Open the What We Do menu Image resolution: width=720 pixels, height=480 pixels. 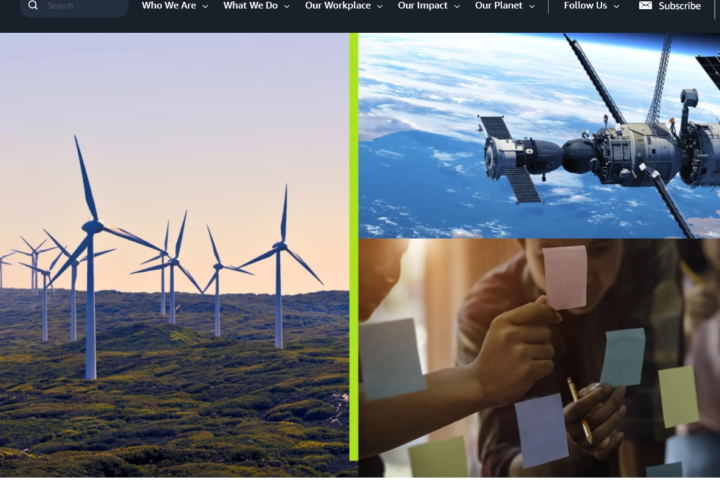tap(250, 6)
